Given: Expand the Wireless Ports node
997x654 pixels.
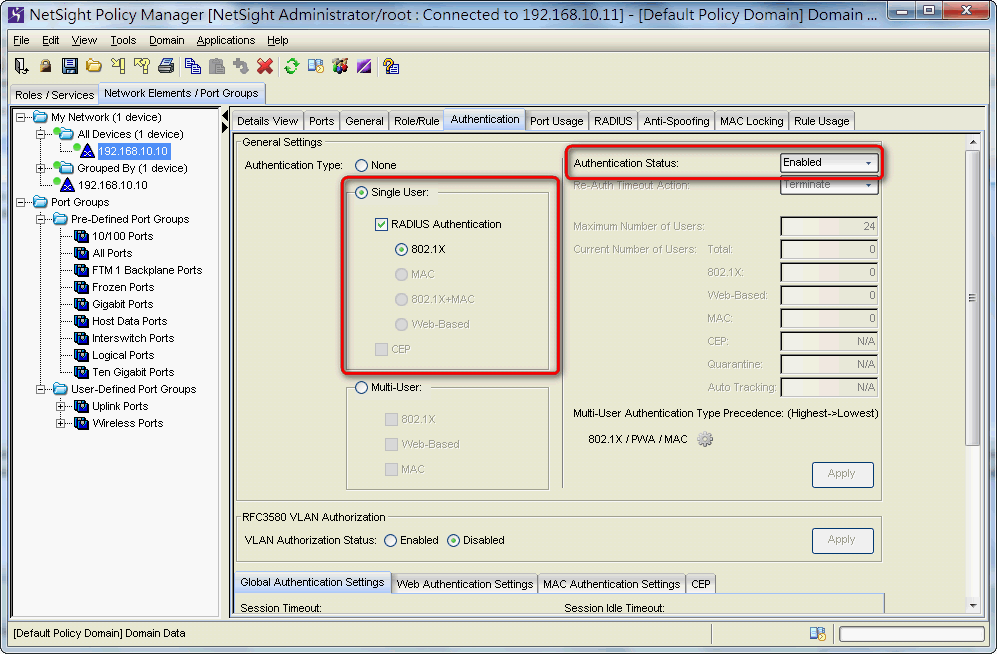Looking at the screenshot, I should click(60, 423).
